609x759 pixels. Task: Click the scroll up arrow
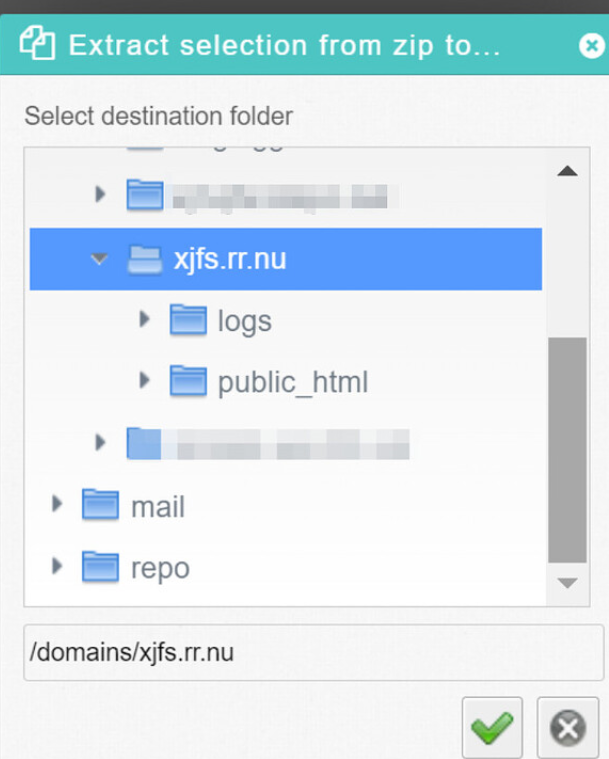coord(567,171)
